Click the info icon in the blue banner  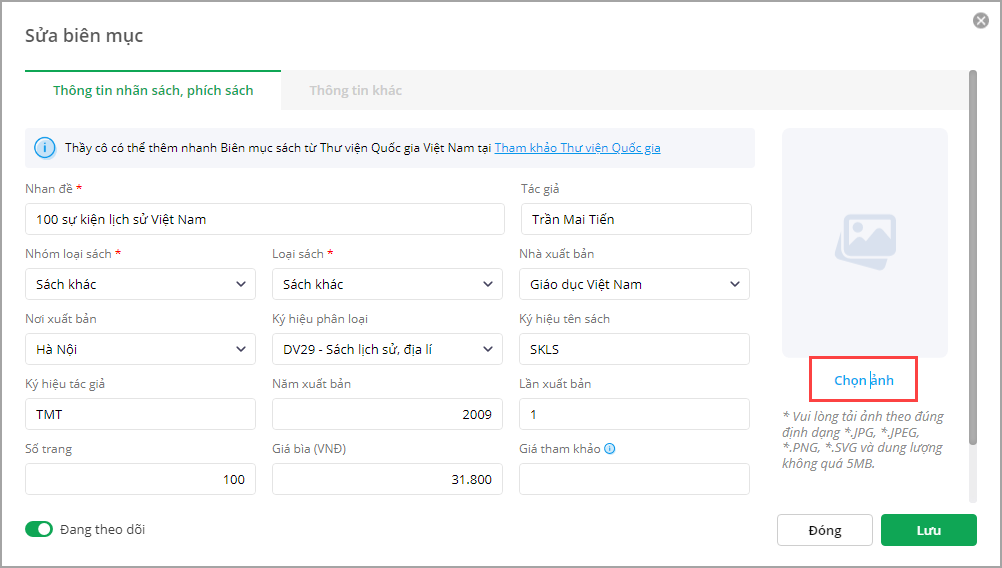[x=45, y=148]
